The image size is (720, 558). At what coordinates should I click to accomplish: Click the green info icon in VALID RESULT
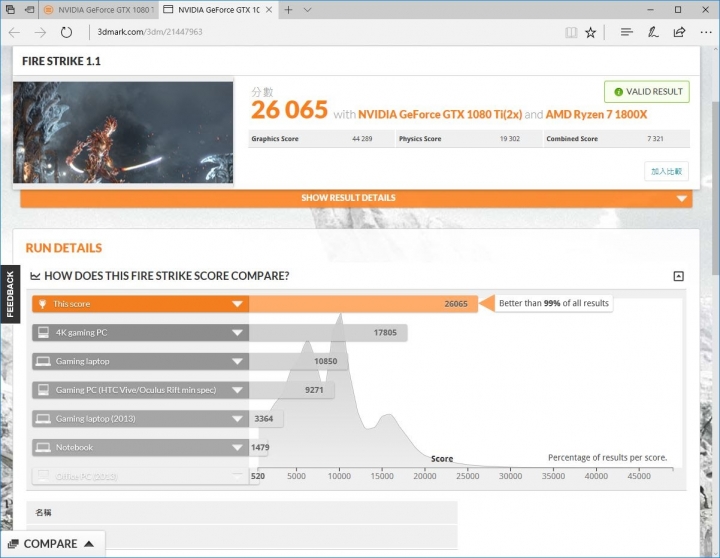pyautogui.click(x=618, y=92)
